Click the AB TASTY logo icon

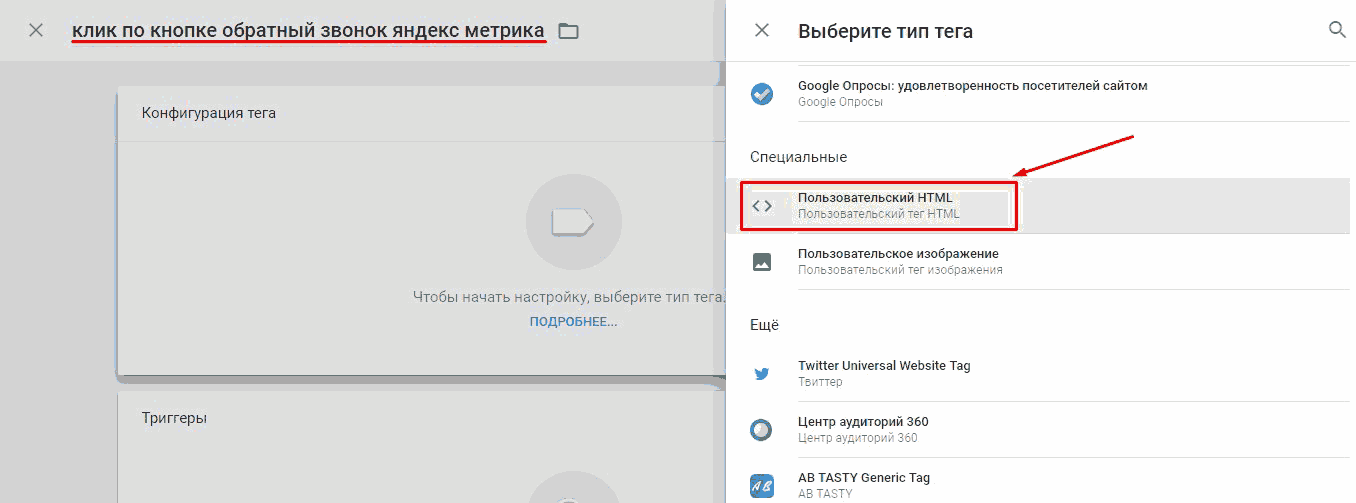click(762, 486)
